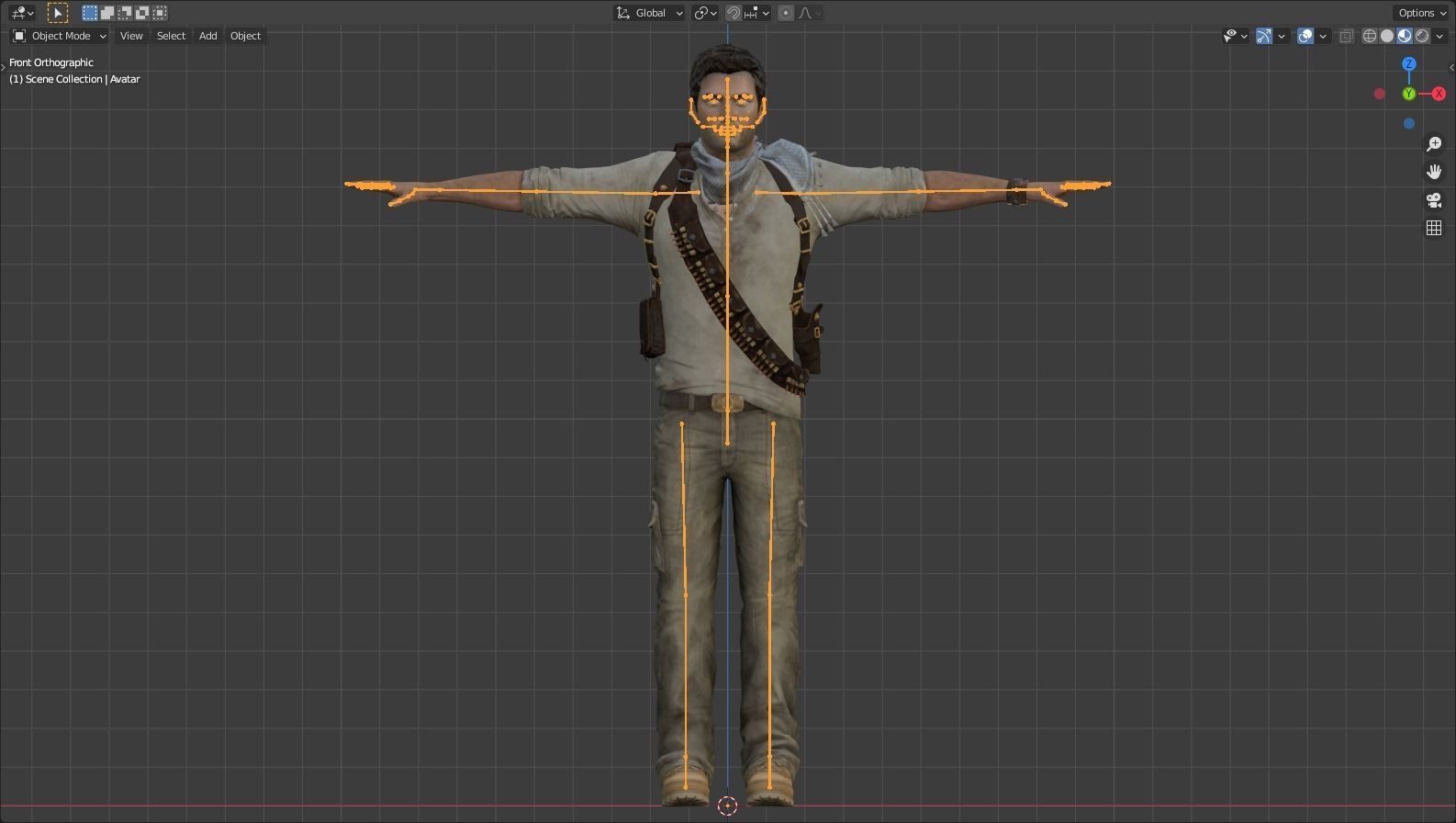Screen dimensions: 1456x823
Task: Choose Subtract Selection mode
Action: click(125, 13)
